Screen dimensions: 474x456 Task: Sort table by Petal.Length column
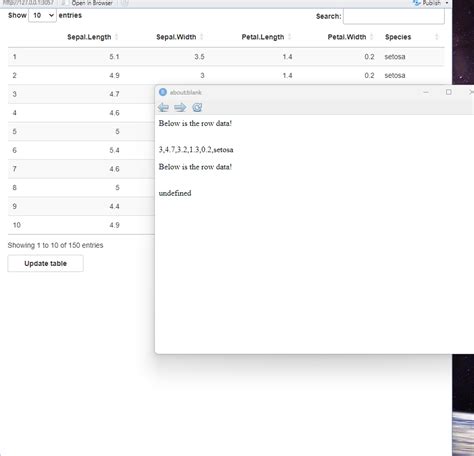(x=263, y=37)
